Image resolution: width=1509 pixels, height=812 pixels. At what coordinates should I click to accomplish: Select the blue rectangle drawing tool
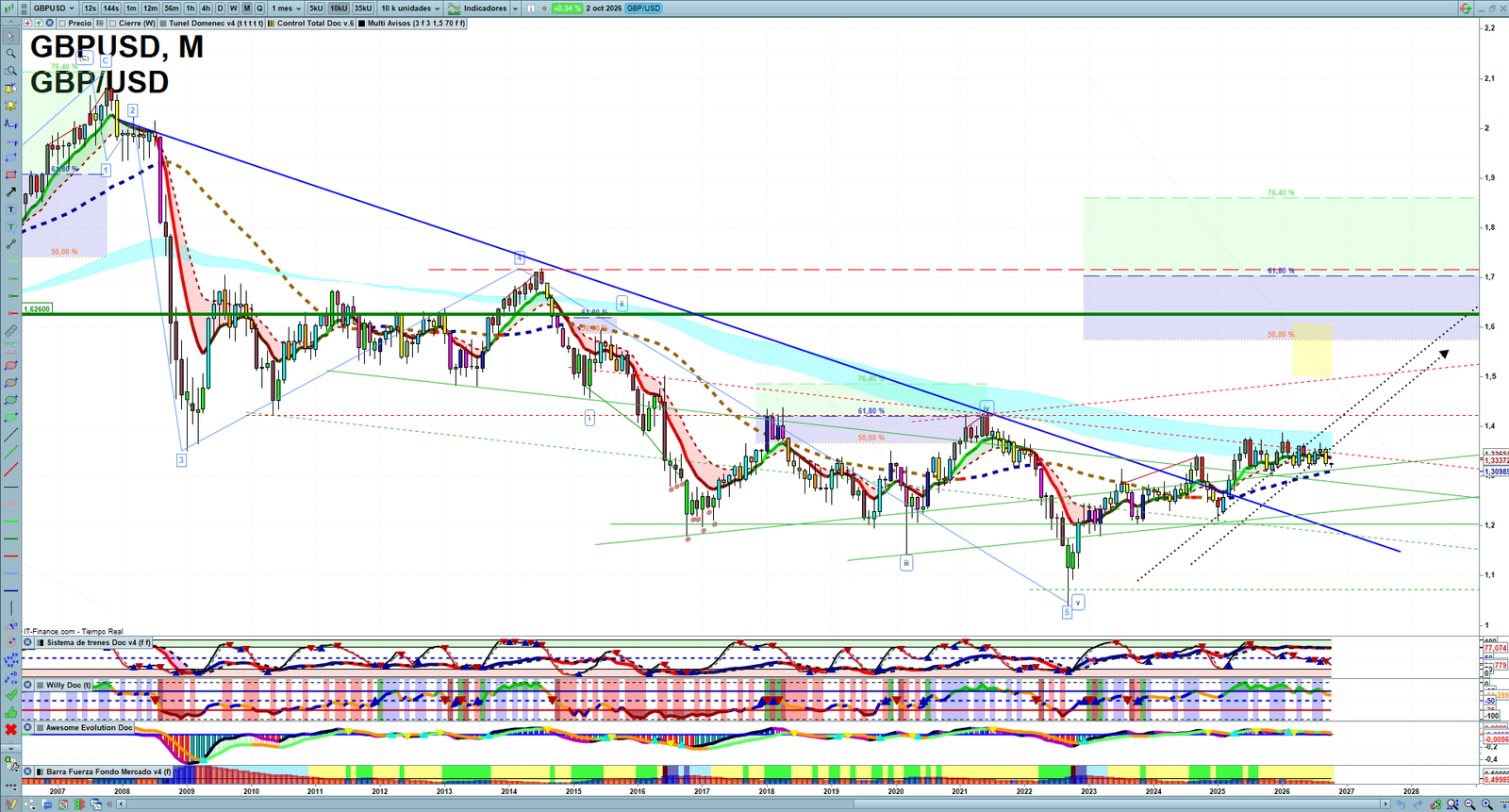(x=10, y=158)
